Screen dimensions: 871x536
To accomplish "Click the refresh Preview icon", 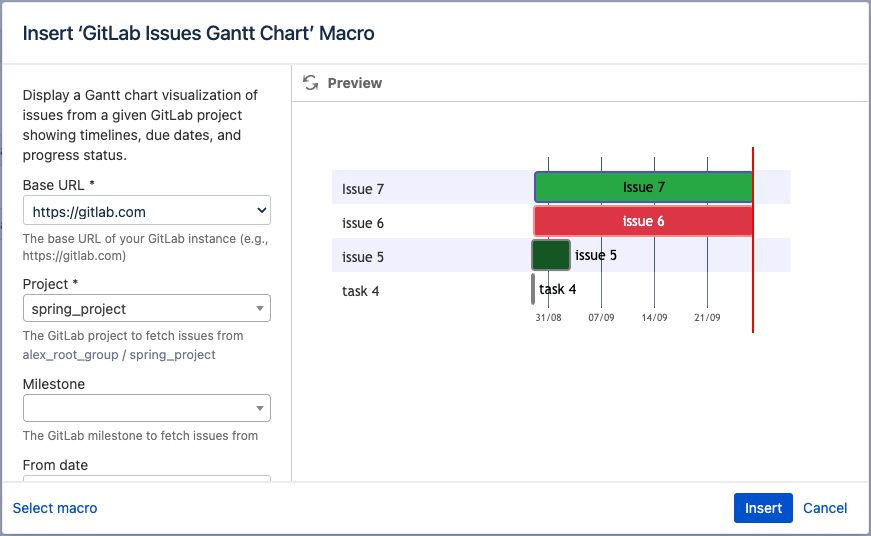I will 311,83.
